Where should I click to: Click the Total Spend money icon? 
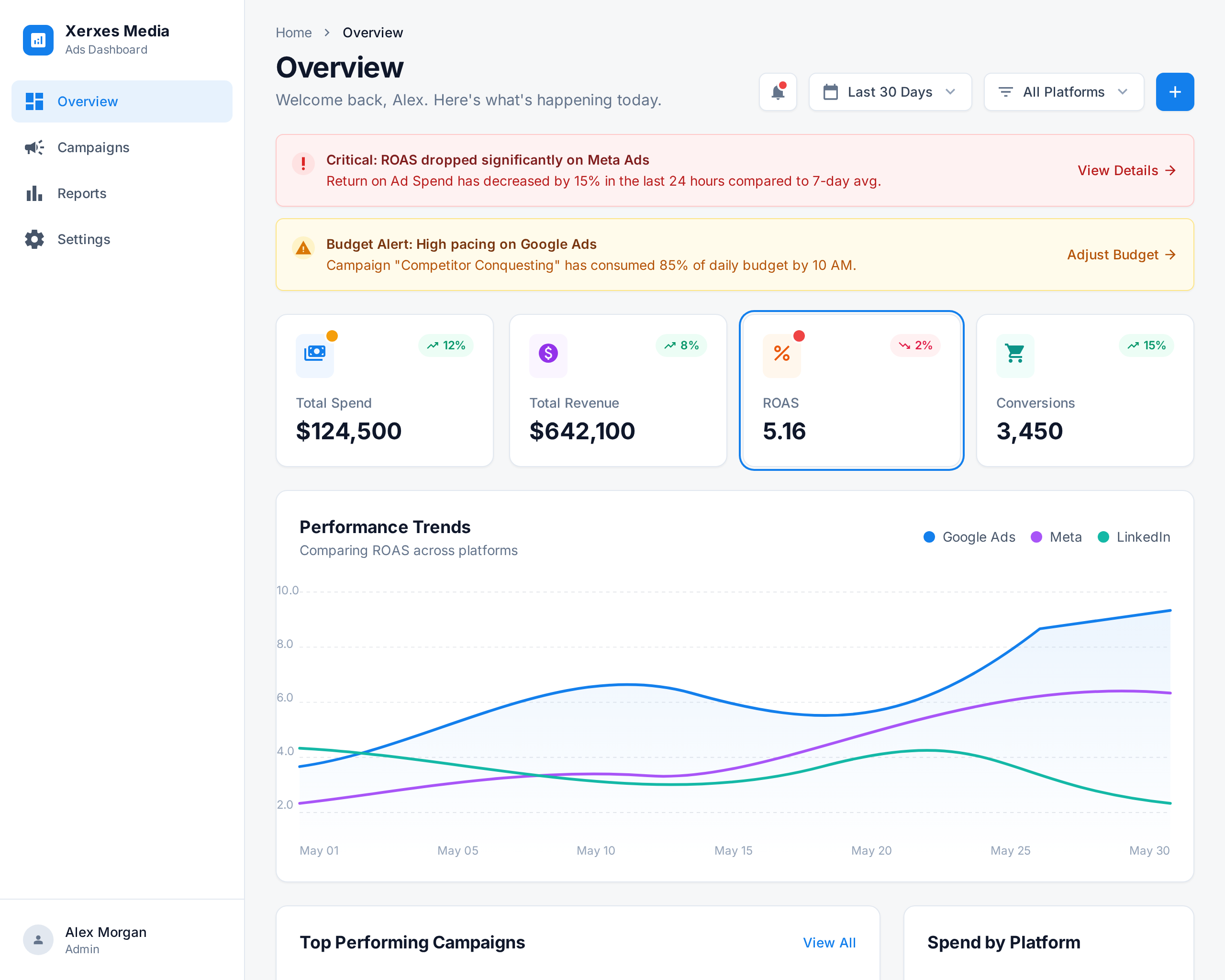[x=315, y=353]
